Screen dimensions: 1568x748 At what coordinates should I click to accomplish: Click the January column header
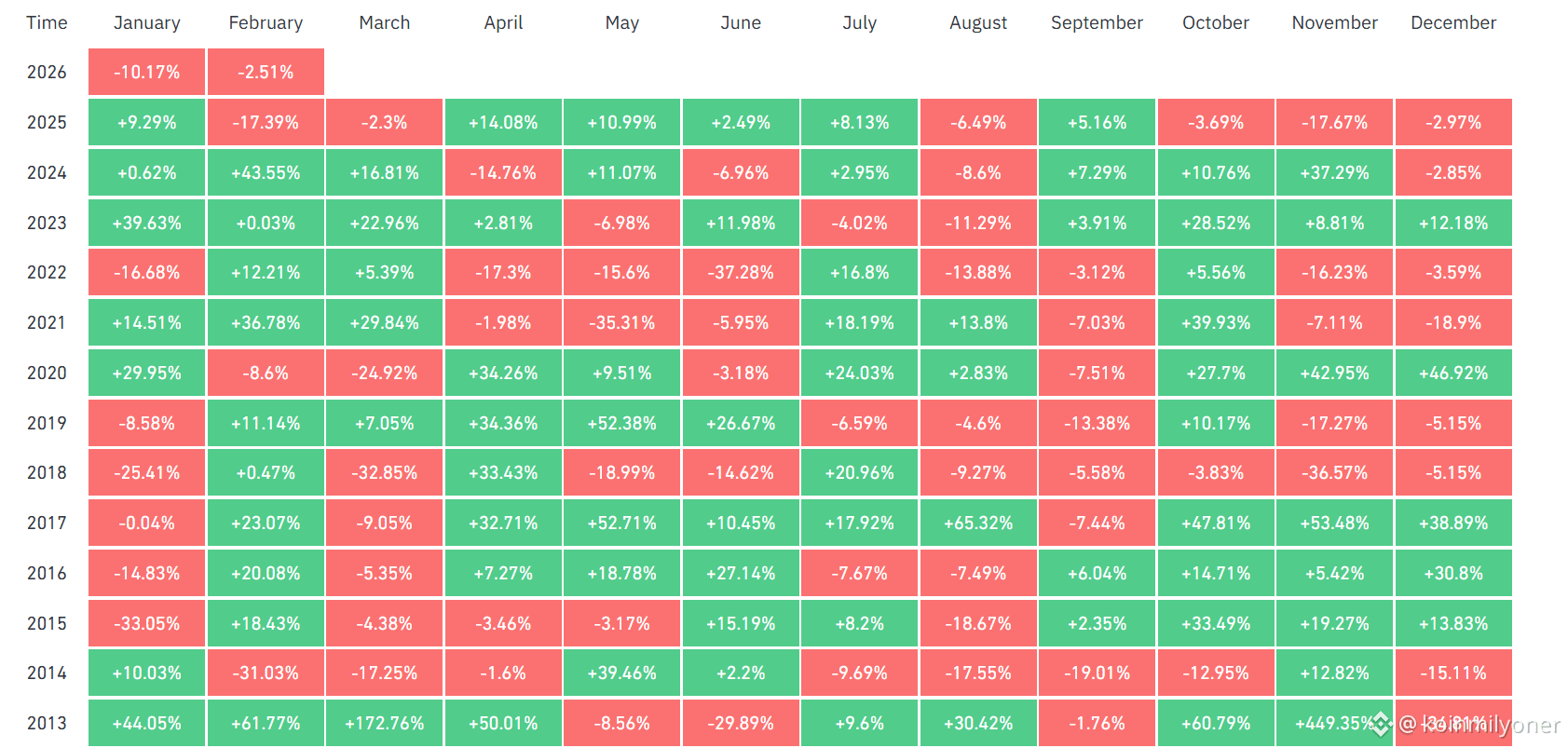(x=146, y=22)
